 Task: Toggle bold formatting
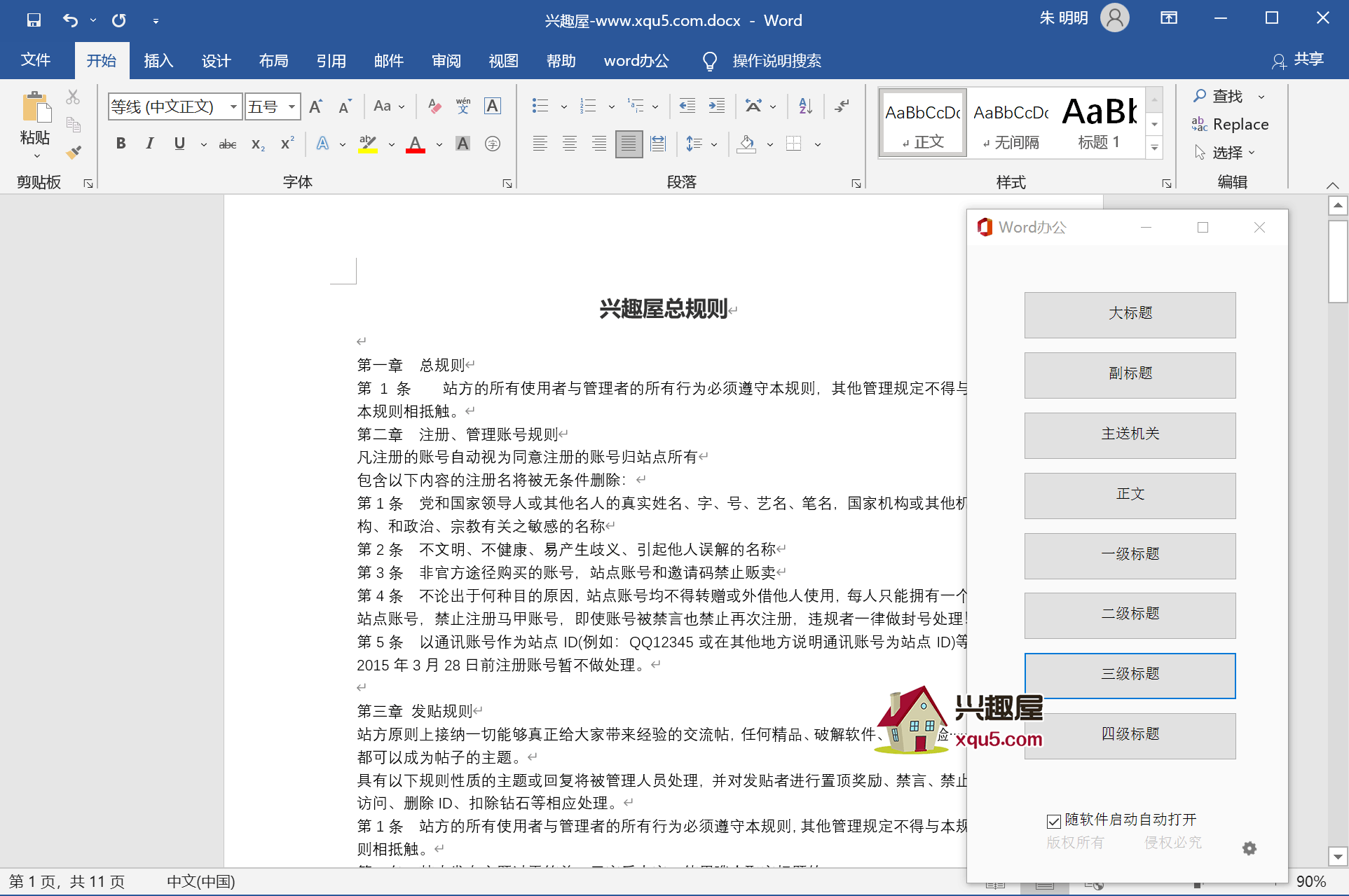[121, 144]
